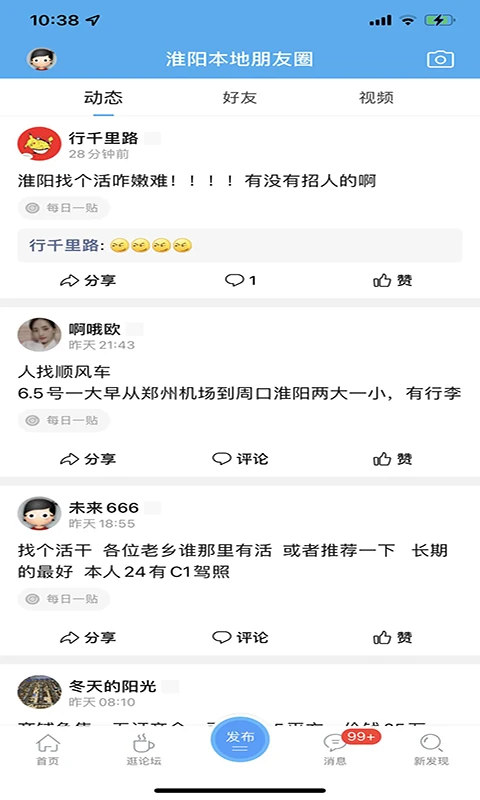Open comments on the 啊哦欧 post
This screenshot has width=480, height=800.
(240, 459)
